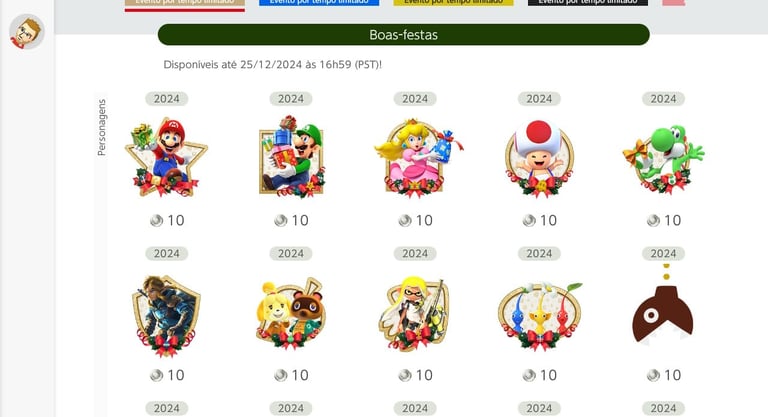Click the 2024 label above Peach
Image resolution: width=768 pixels, height=417 pixels.
pyautogui.click(x=415, y=98)
